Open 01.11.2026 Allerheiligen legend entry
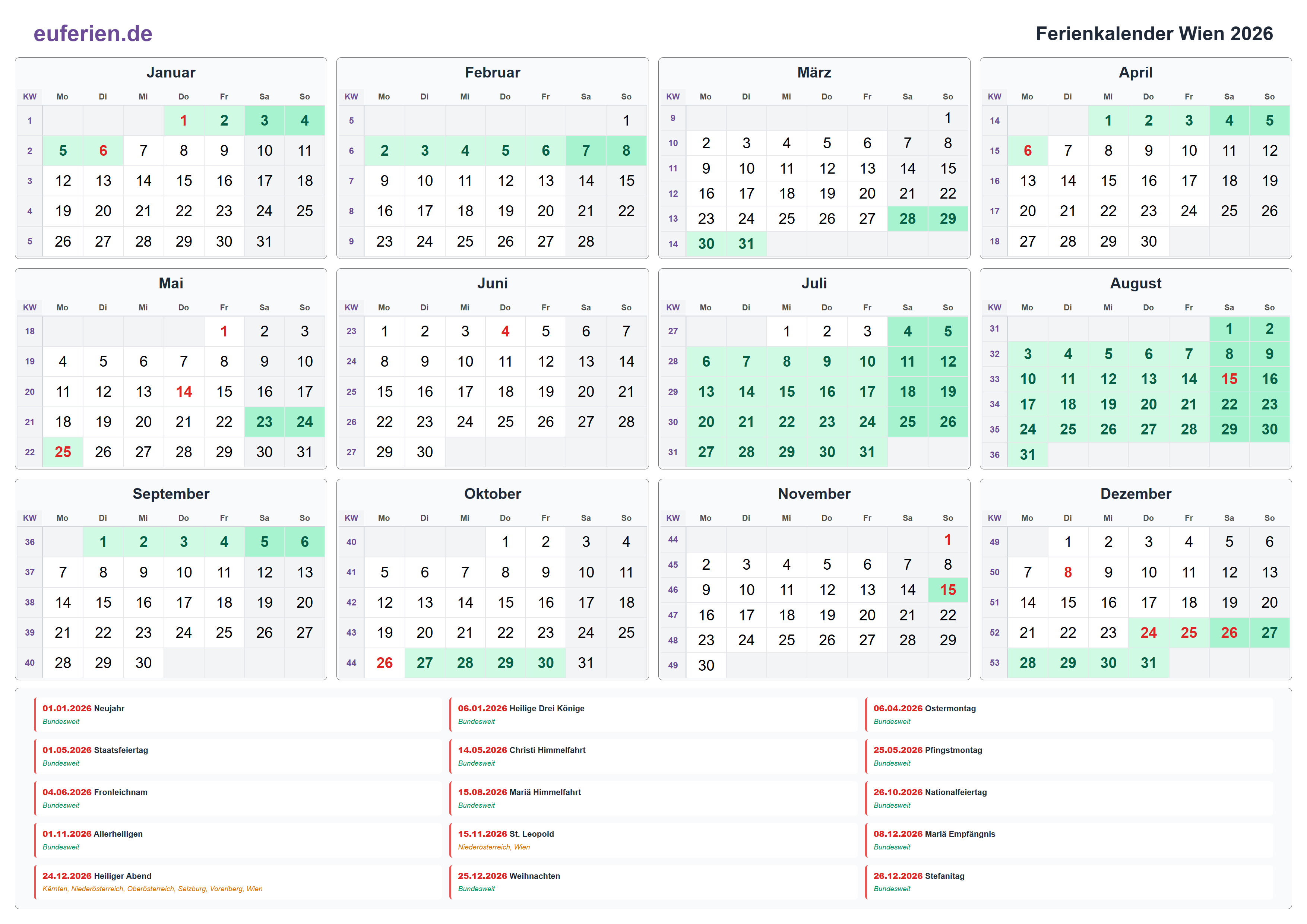1307x924 pixels. click(x=238, y=840)
